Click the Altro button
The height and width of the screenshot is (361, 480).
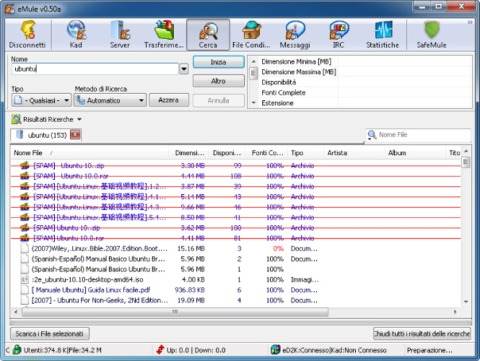click(x=218, y=81)
